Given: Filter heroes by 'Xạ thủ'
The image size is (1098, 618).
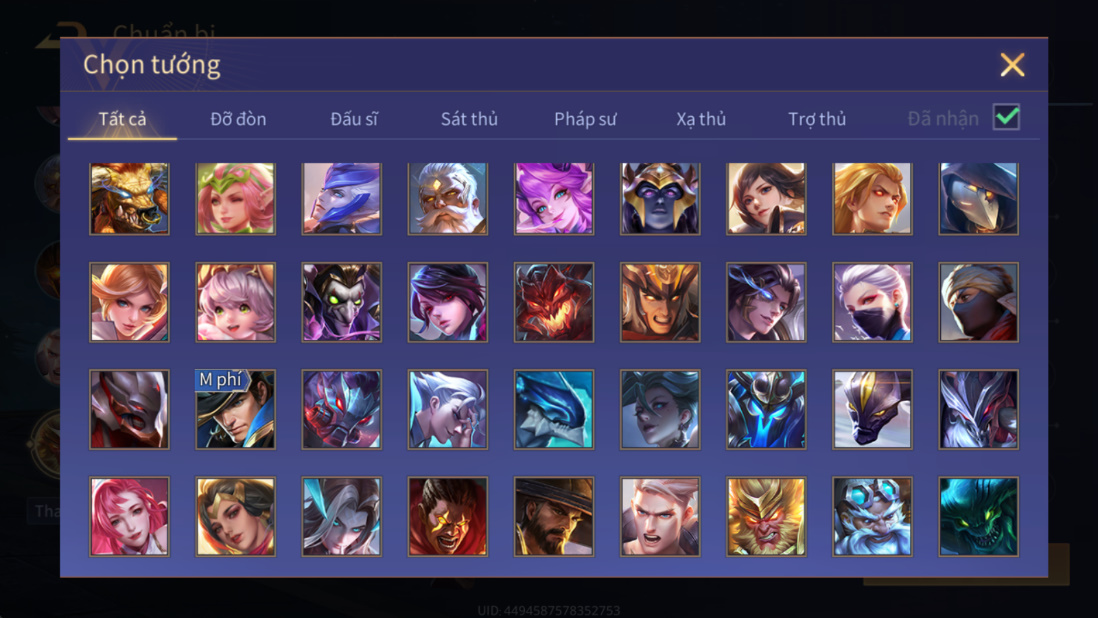Looking at the screenshot, I should [701, 119].
